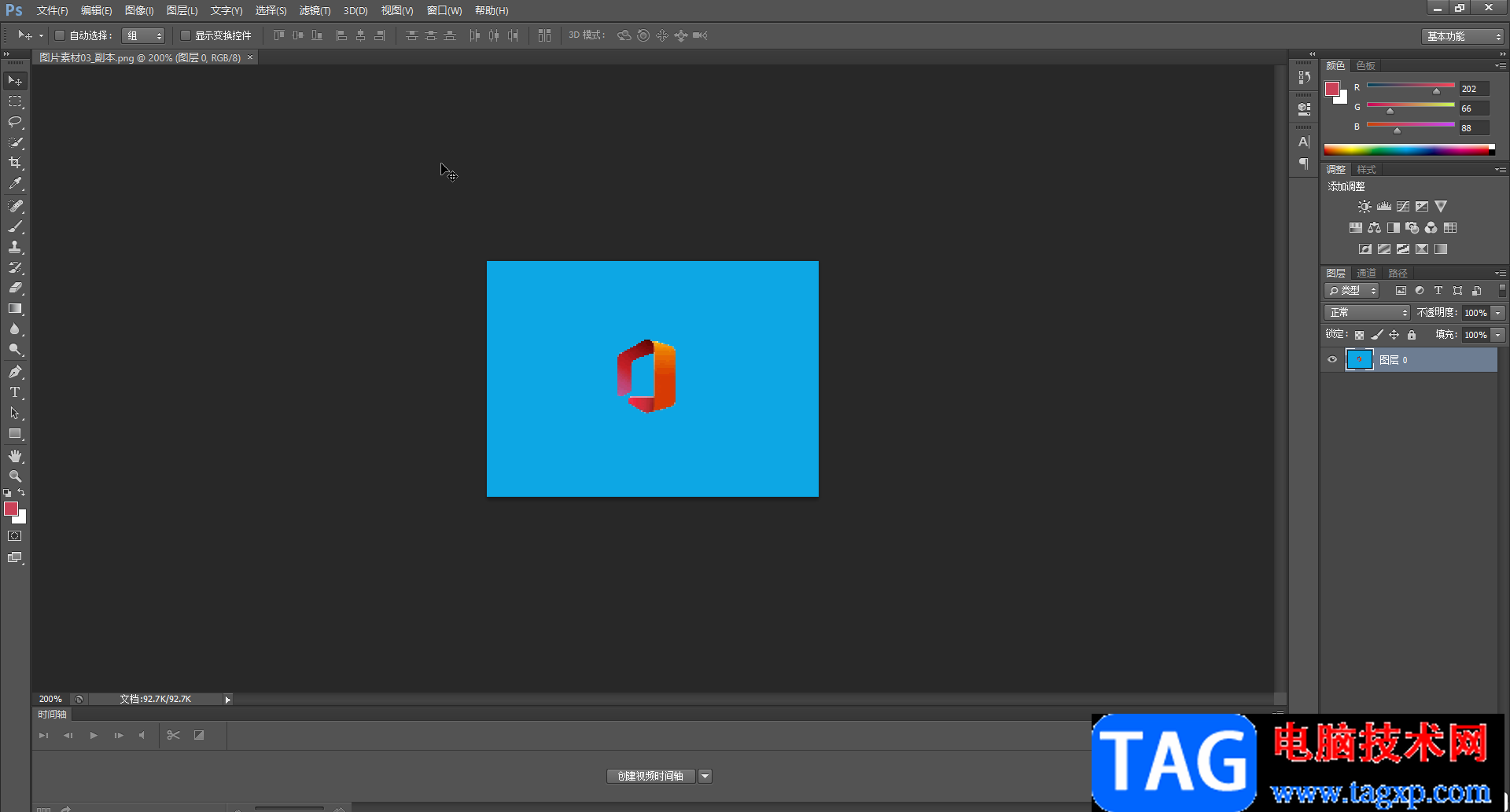Add a Levels adjustment
Viewport: 1510px width, 812px height.
point(1384,207)
